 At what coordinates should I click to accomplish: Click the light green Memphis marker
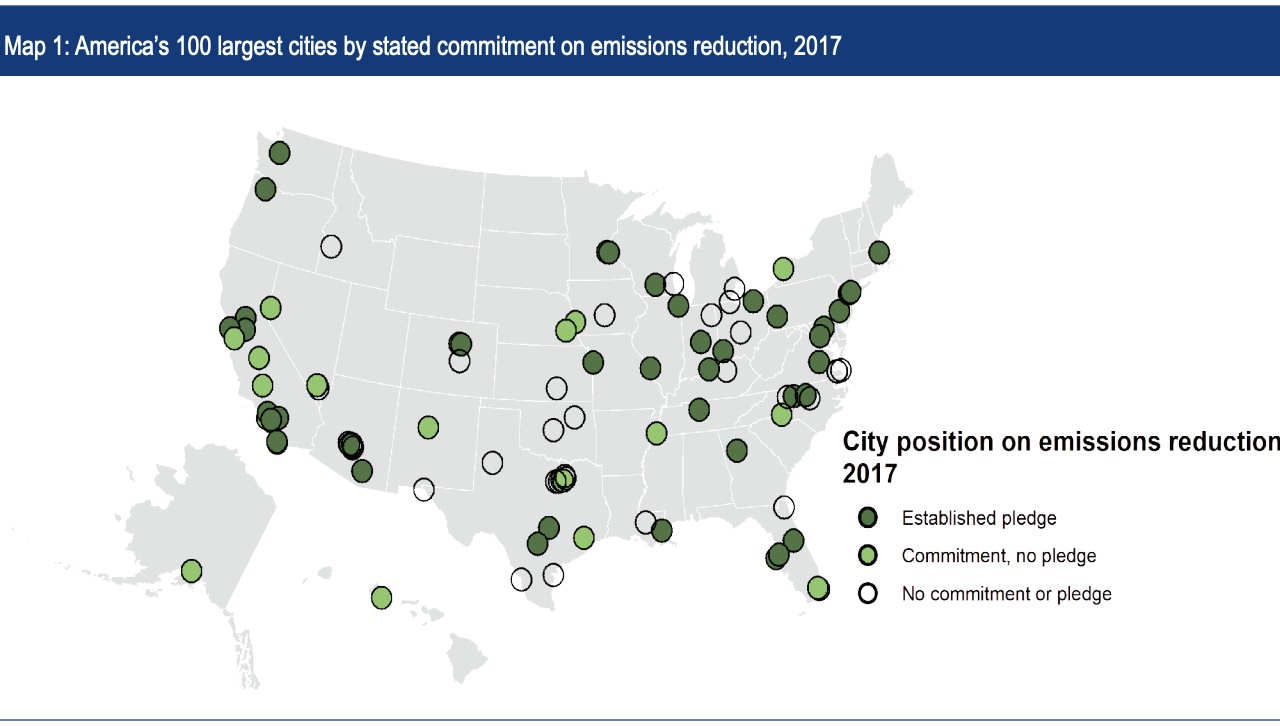[x=656, y=433]
